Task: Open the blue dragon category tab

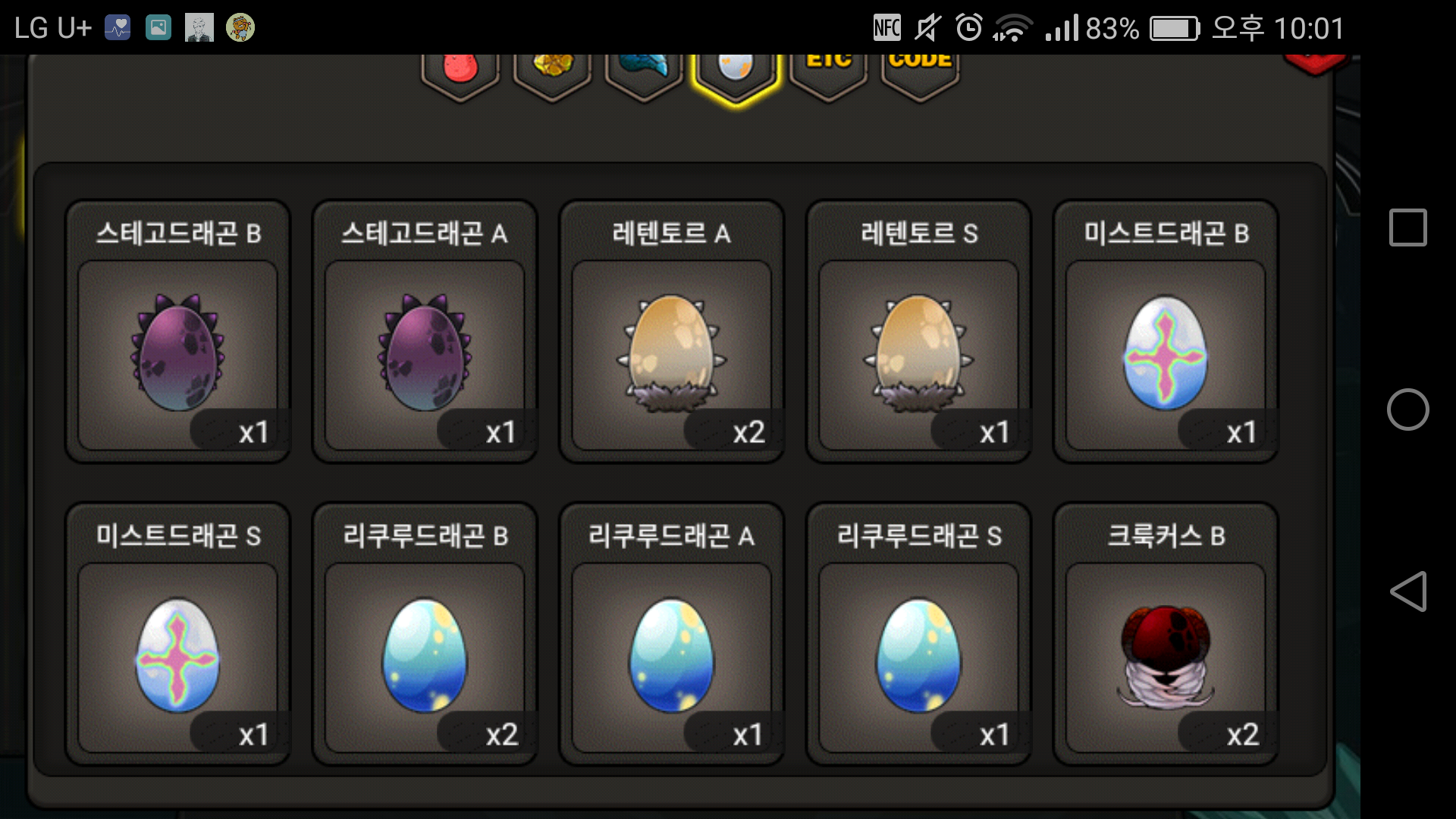Action: pyautogui.click(x=644, y=74)
